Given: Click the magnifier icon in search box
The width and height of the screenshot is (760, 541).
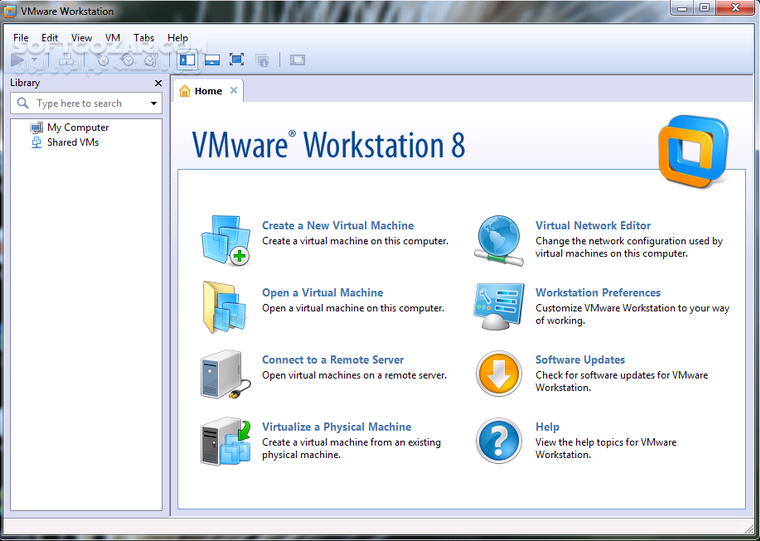Looking at the screenshot, I should click(x=22, y=103).
